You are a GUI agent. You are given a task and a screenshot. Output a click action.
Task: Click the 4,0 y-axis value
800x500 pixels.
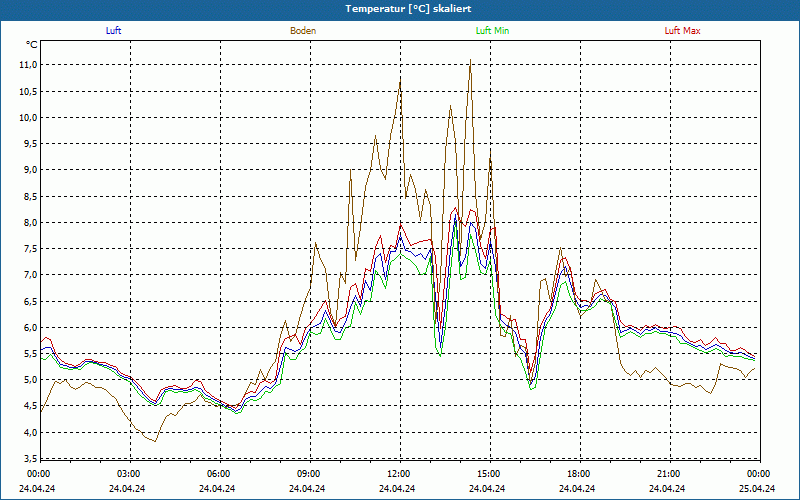(30, 433)
